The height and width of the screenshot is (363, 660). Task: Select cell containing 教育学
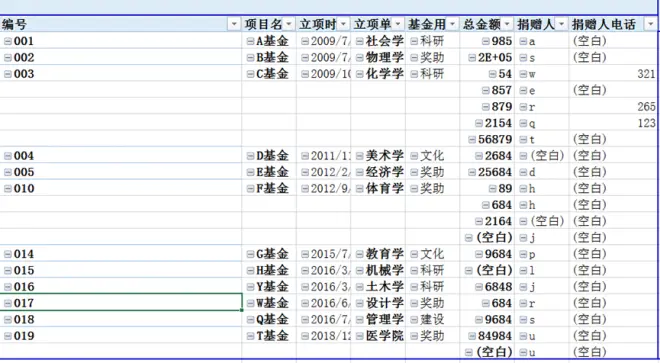378,254
